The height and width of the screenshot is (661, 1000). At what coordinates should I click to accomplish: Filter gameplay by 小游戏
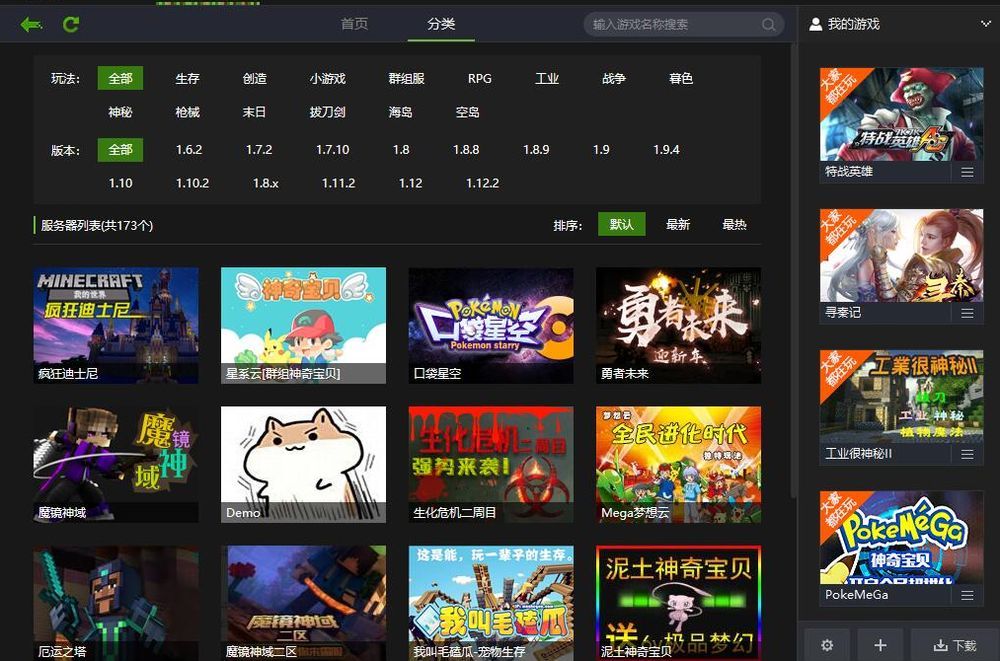pyautogui.click(x=328, y=78)
